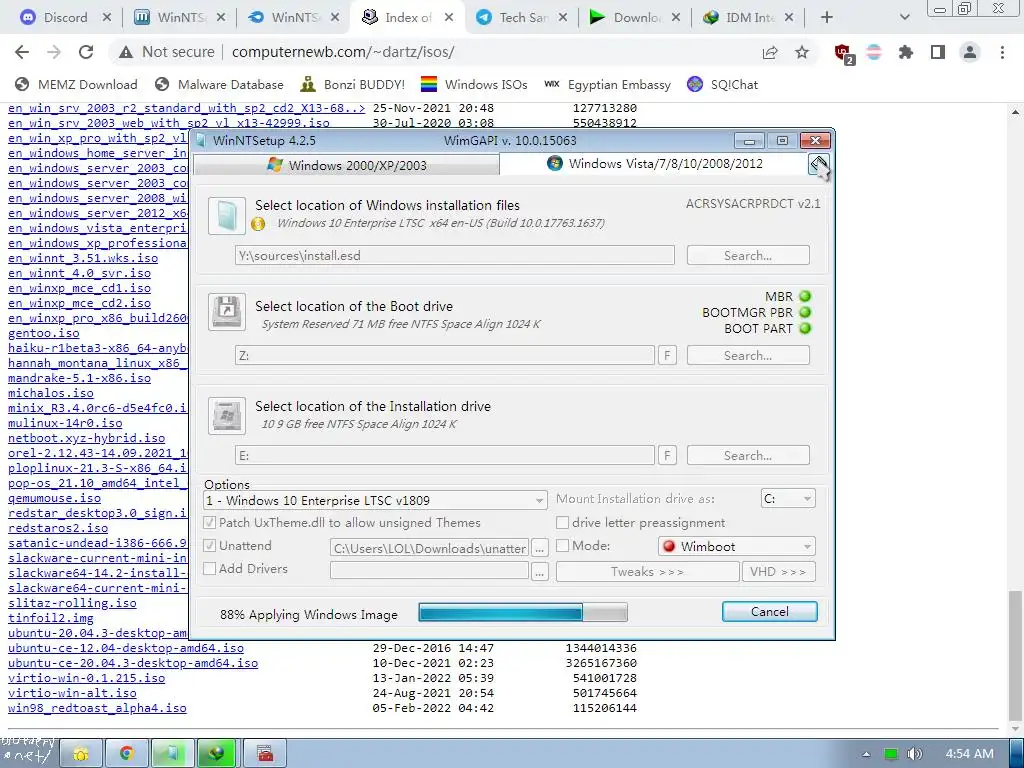
Task: Switch to the Tech San browser tab
Action: 522,18
